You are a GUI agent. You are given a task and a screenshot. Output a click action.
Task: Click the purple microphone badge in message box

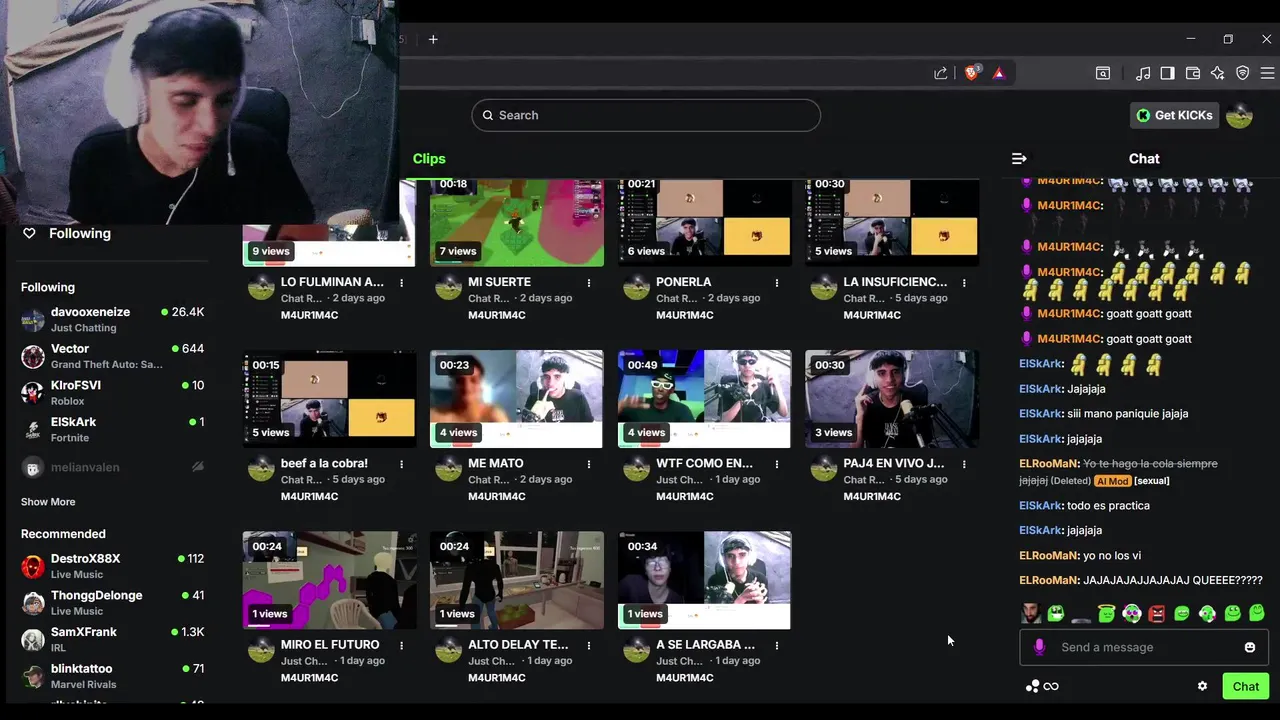tap(1039, 647)
